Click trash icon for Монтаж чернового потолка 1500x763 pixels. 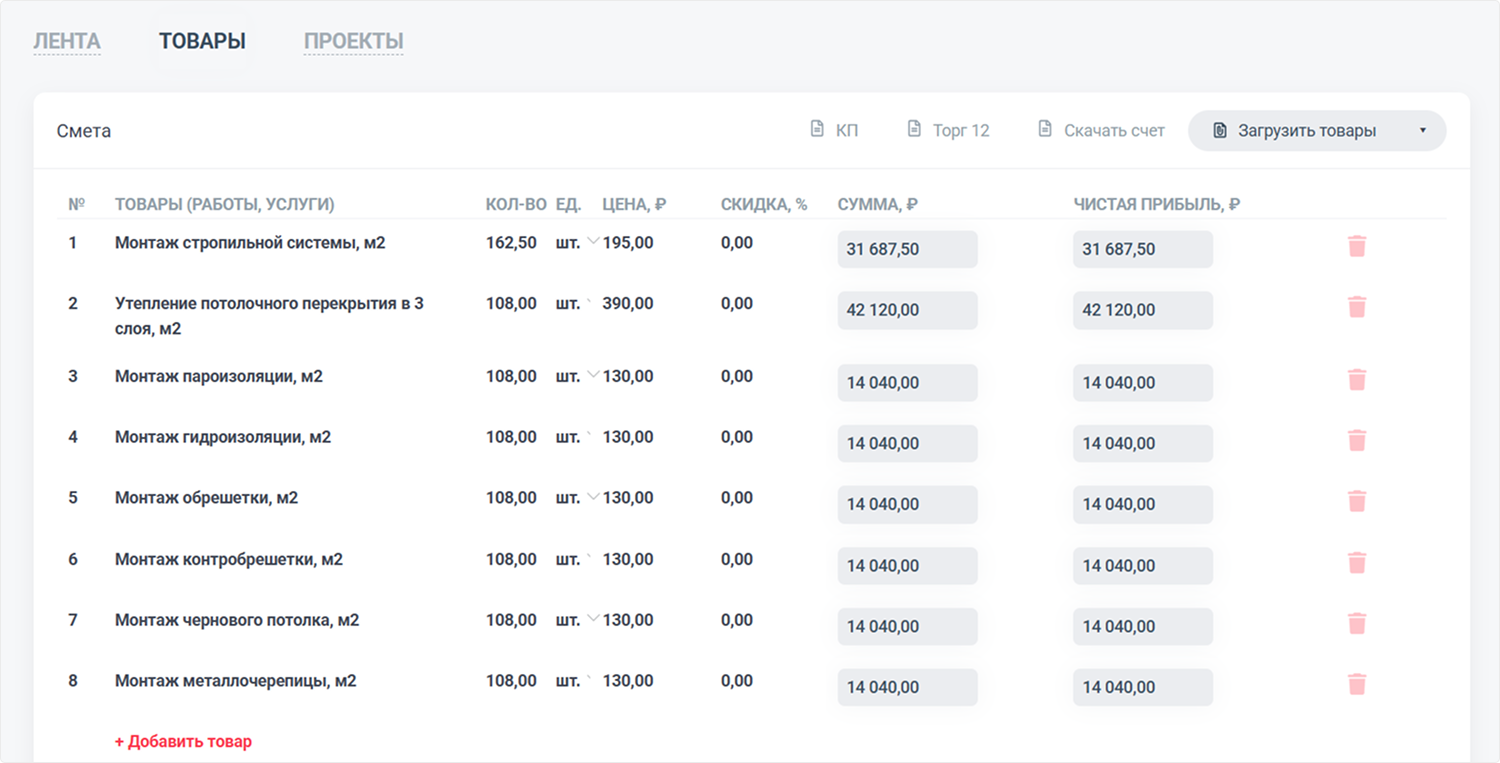1356,624
